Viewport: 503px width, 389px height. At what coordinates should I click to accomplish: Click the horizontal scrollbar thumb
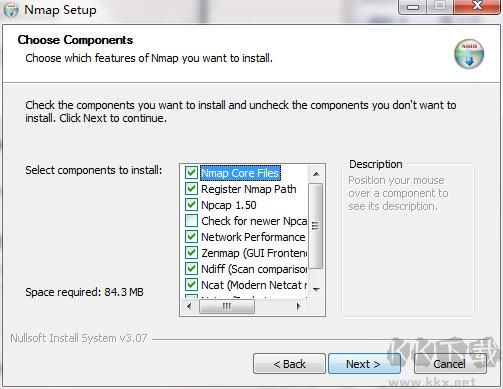[227, 306]
